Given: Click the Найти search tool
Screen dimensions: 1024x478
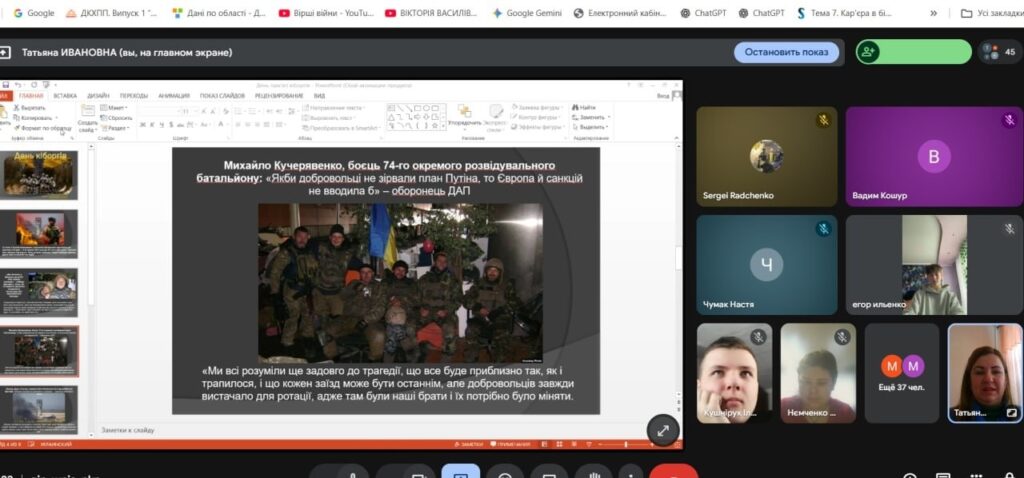Looking at the screenshot, I should tap(585, 107).
